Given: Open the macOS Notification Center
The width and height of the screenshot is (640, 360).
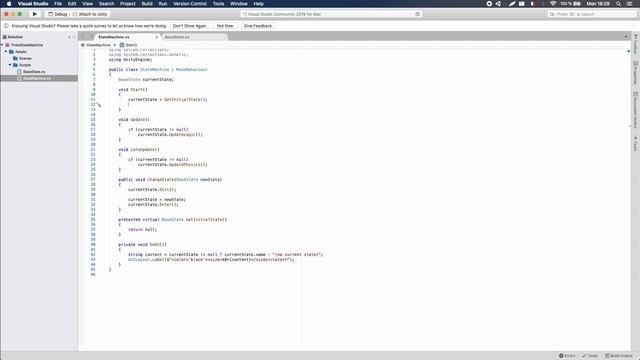Looking at the screenshot, I should point(629,4).
